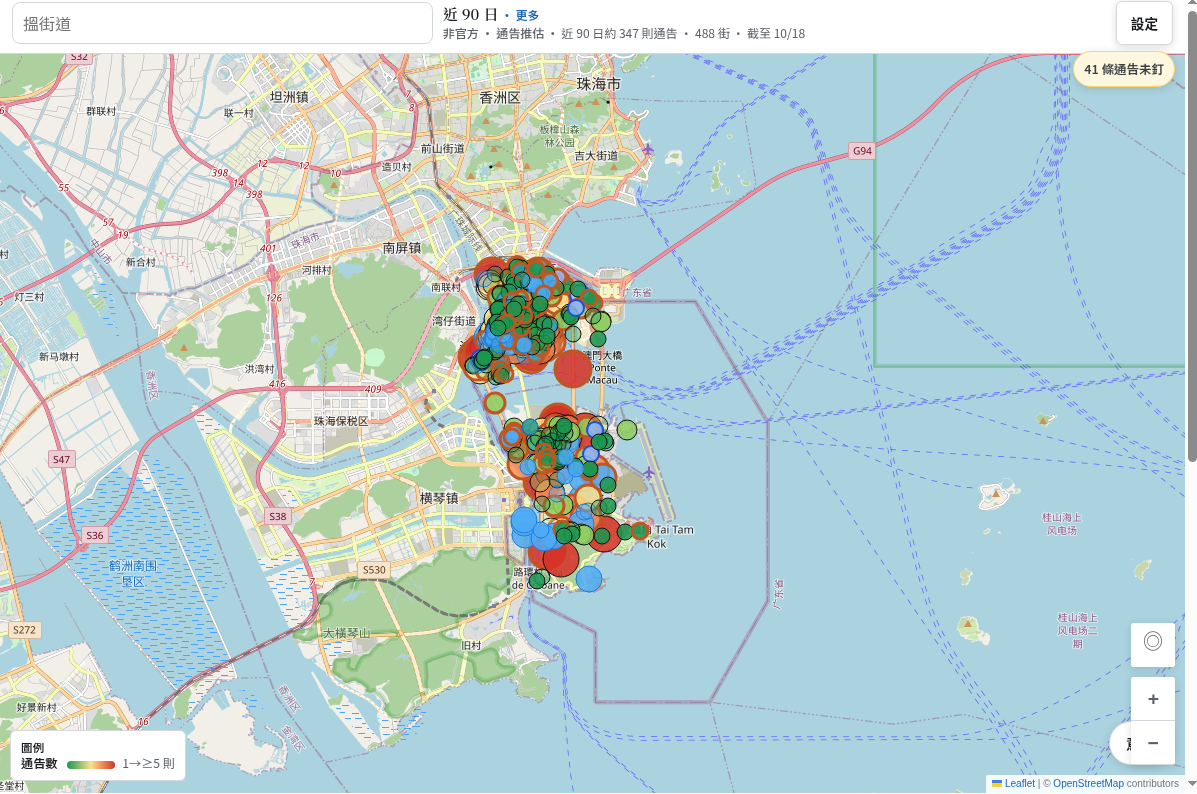Viewport: 1197px width, 794px height.
Task: Click the 41 條通告未釘 badge
Action: coord(1124,69)
